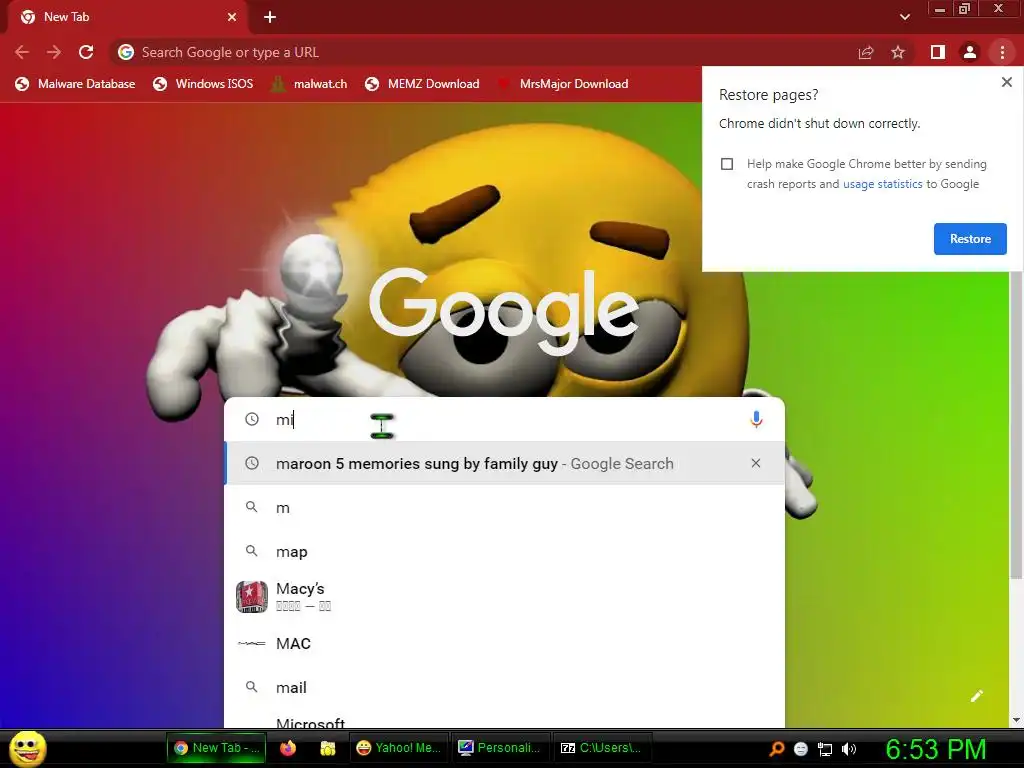The height and width of the screenshot is (768, 1024).
Task: Open MrsMajor Download bookmark
Action: pyautogui.click(x=564, y=84)
